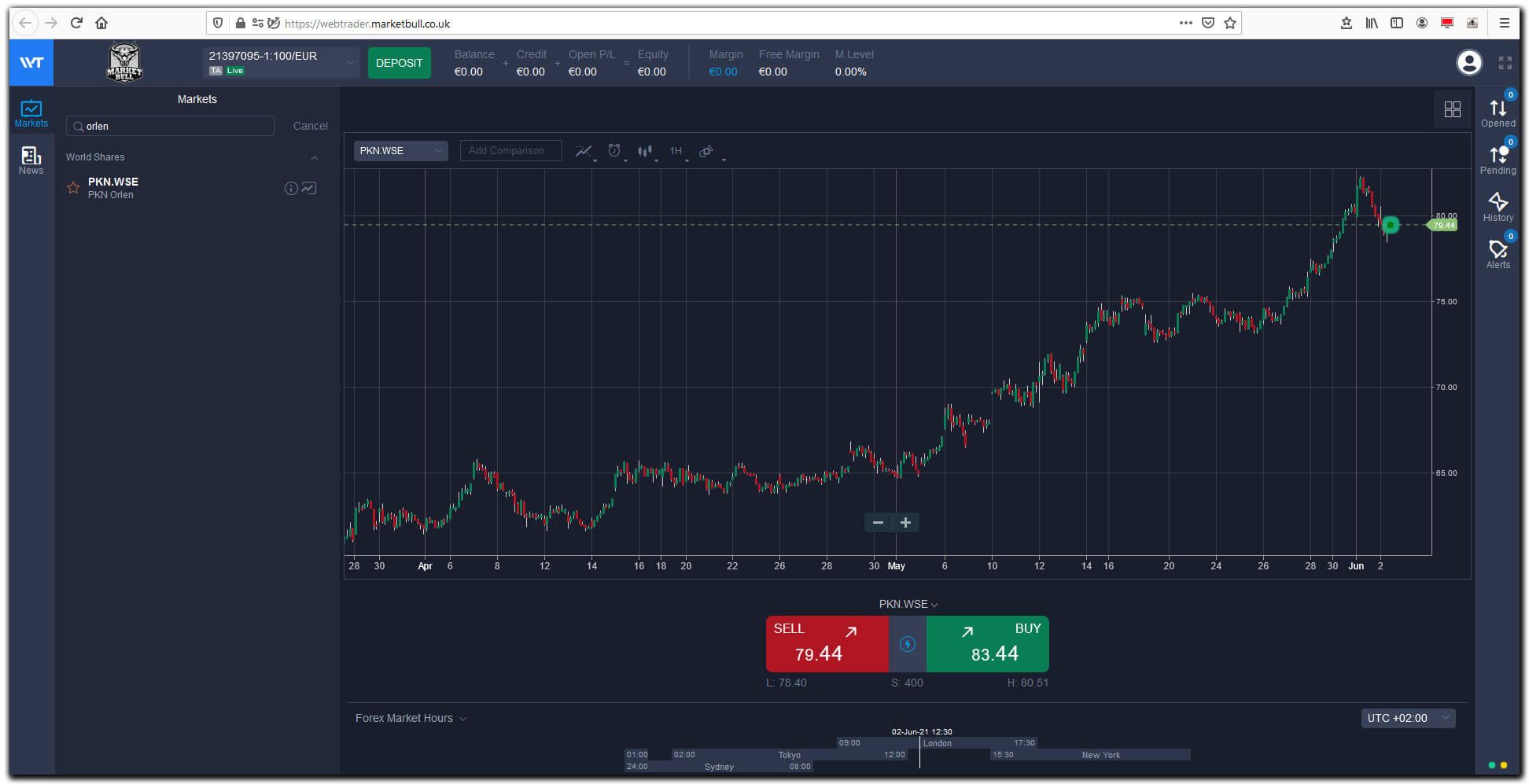View PKN.WSE instrument info icon
The height and width of the screenshot is (784, 1529).
click(x=291, y=188)
